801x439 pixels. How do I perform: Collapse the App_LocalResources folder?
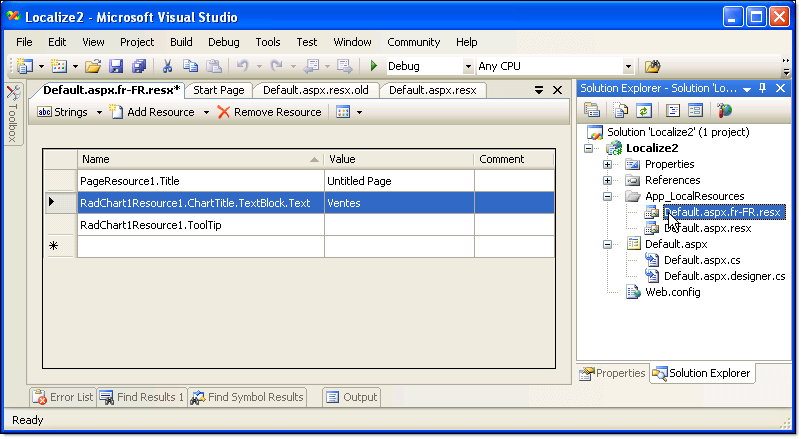pyautogui.click(x=607, y=196)
